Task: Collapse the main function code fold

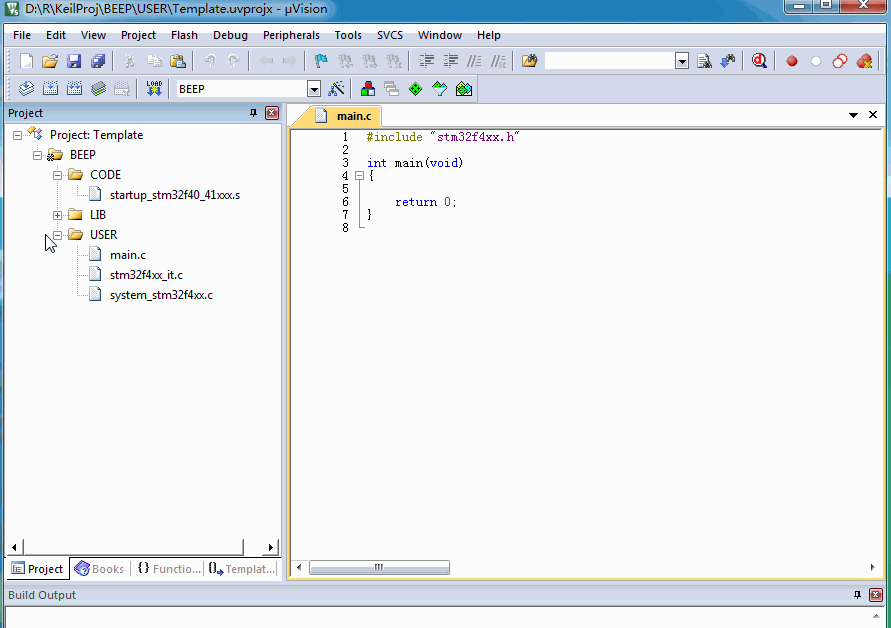Action: (x=359, y=176)
